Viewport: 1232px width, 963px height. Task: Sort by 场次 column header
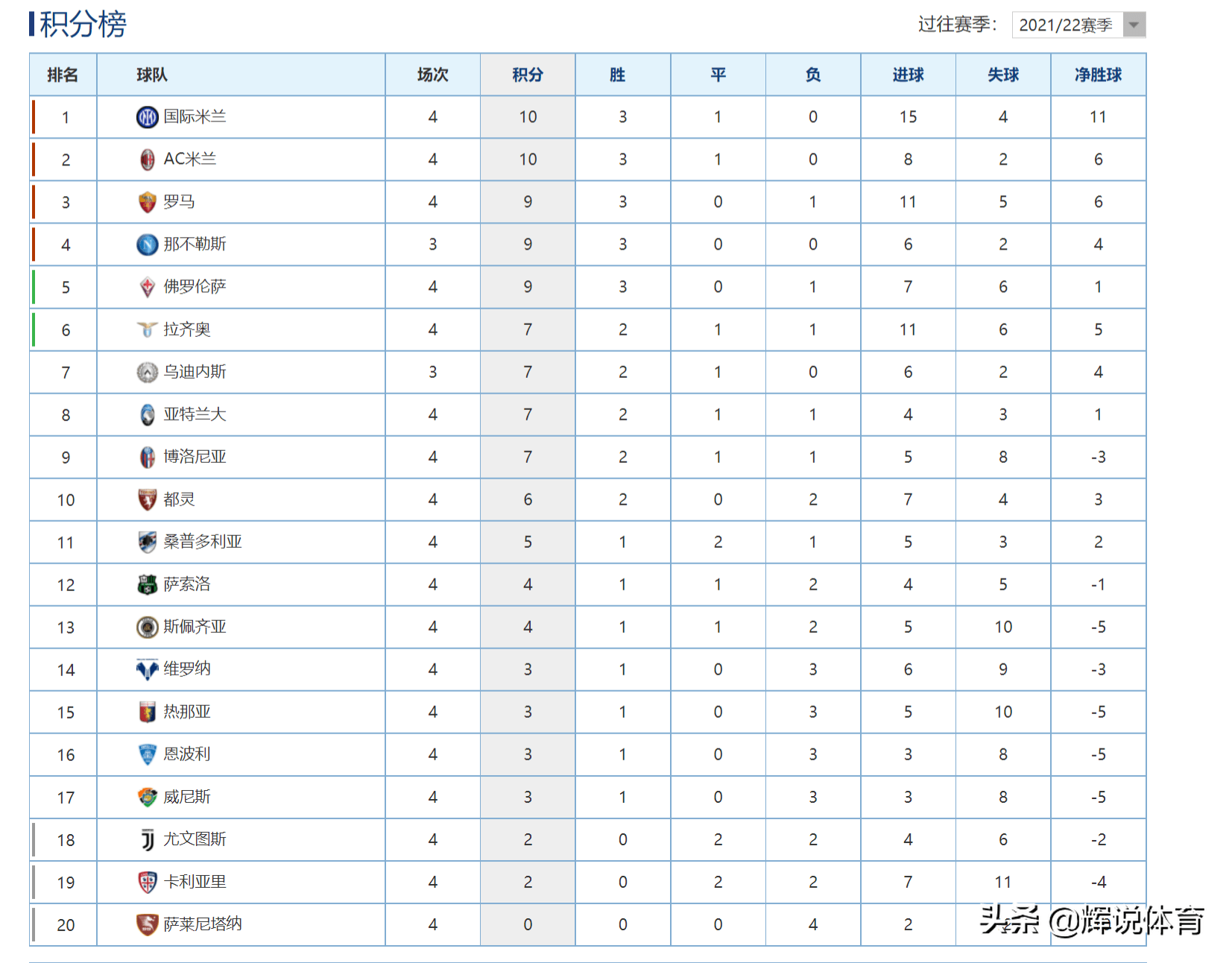(x=433, y=75)
